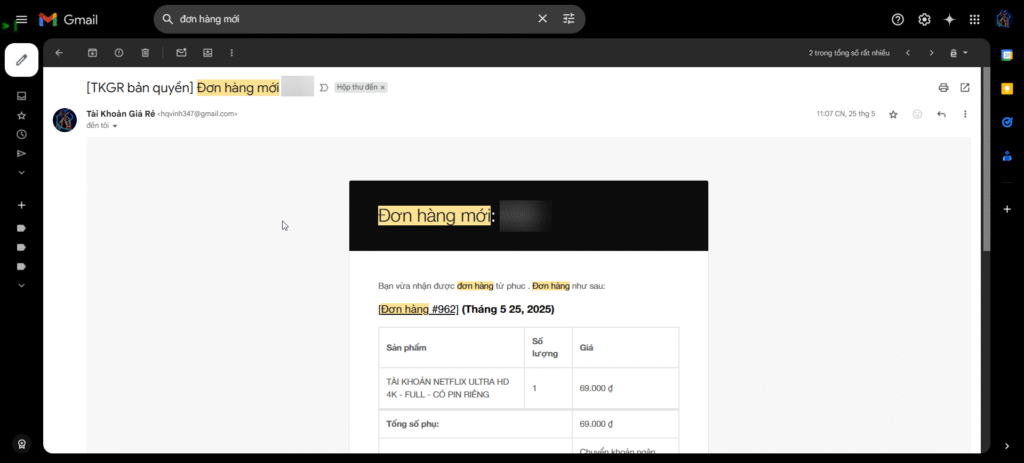The height and width of the screenshot is (463, 1024).
Task: Open Google Keep in the side panel
Action: pos(1006,88)
